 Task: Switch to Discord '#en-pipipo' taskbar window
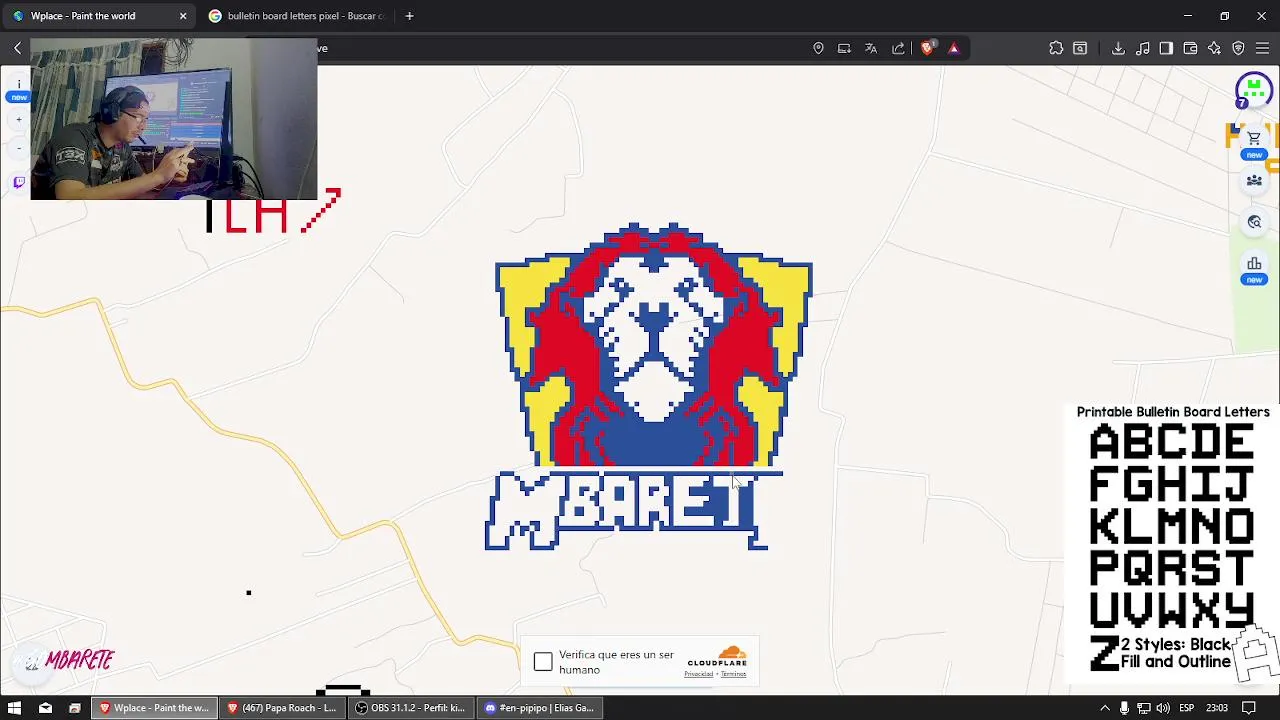click(539, 708)
